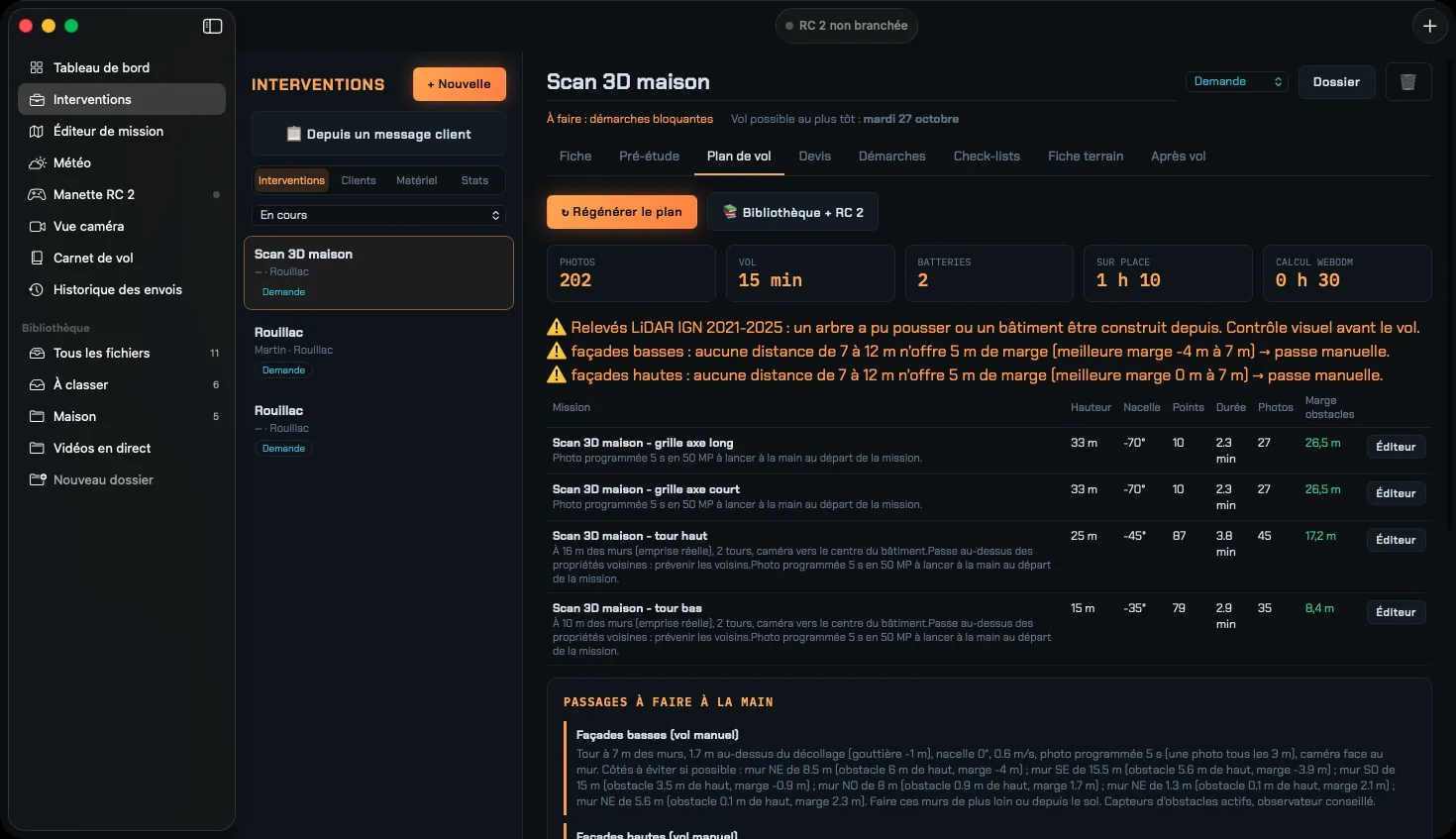Open Éditeur de mission map icon

[37, 131]
